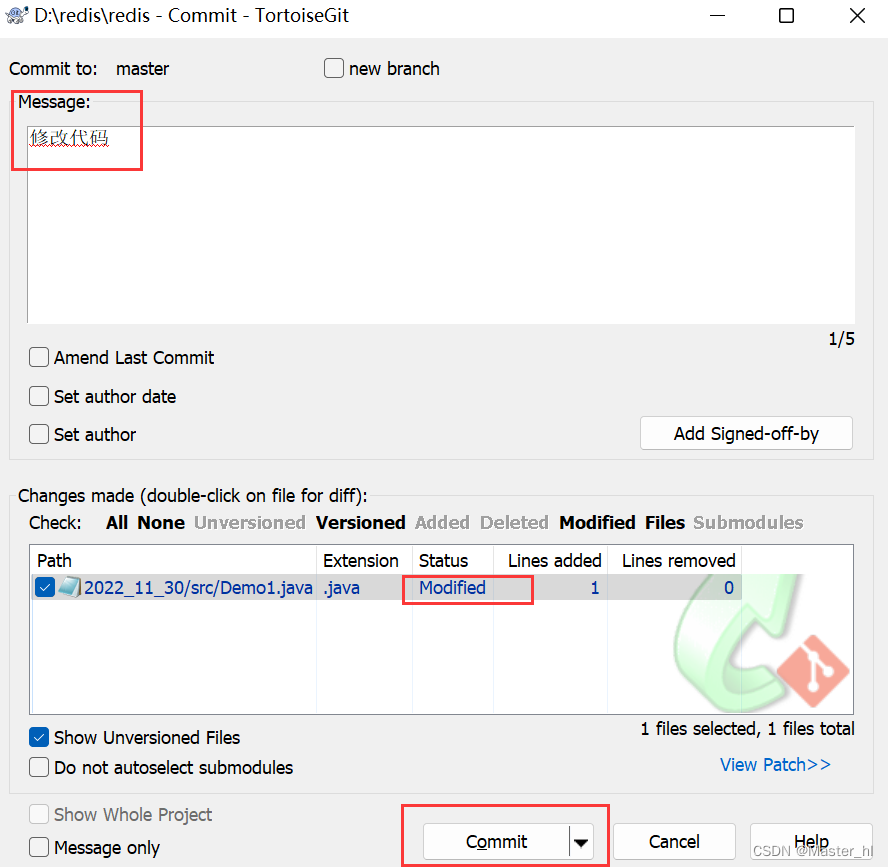The image size is (888, 867).
Task: Maximize the TortoiseGit Commit window
Action: [786, 15]
